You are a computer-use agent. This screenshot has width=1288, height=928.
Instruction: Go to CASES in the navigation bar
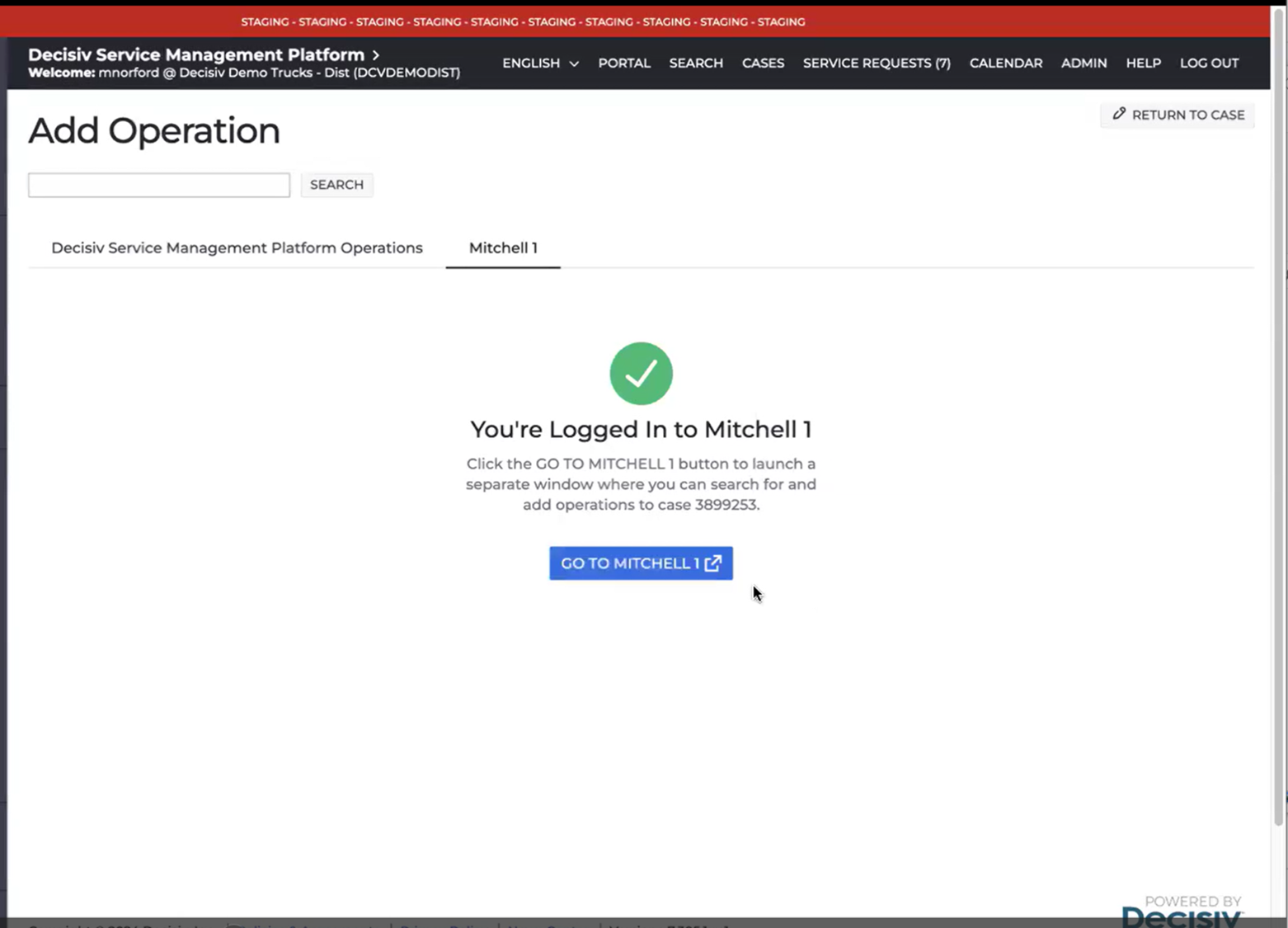click(763, 63)
